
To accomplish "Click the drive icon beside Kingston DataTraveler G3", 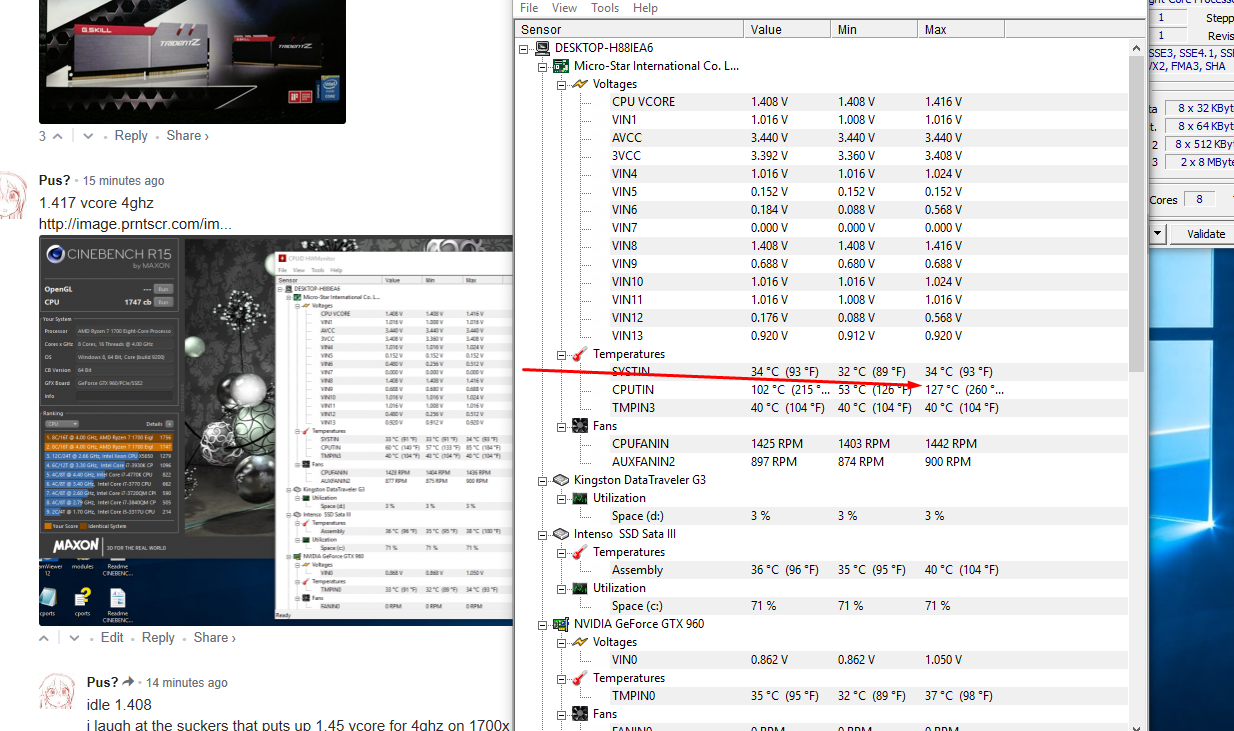I will pyautogui.click(x=561, y=480).
